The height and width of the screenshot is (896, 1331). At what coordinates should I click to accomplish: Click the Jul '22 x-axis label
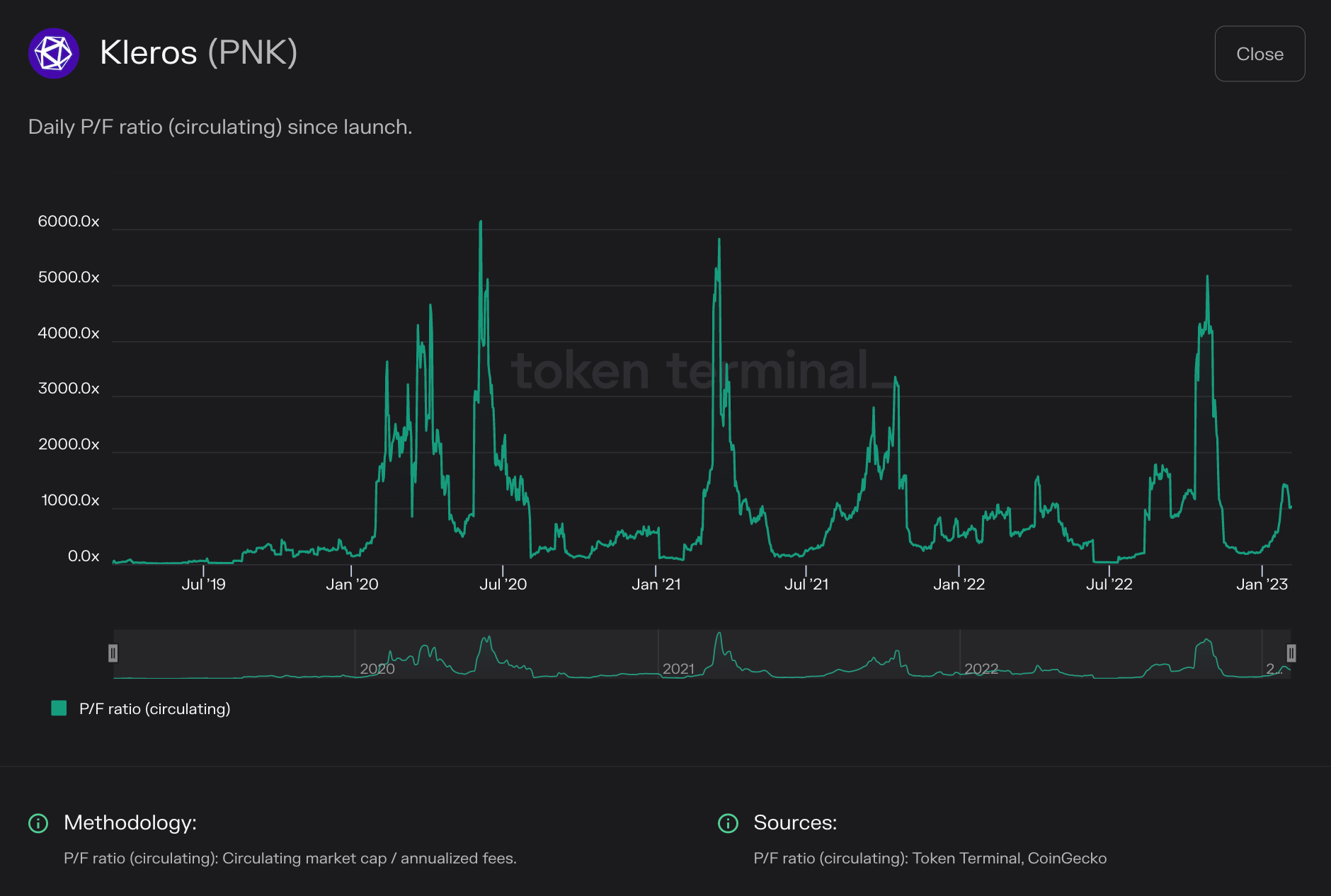tap(1109, 585)
